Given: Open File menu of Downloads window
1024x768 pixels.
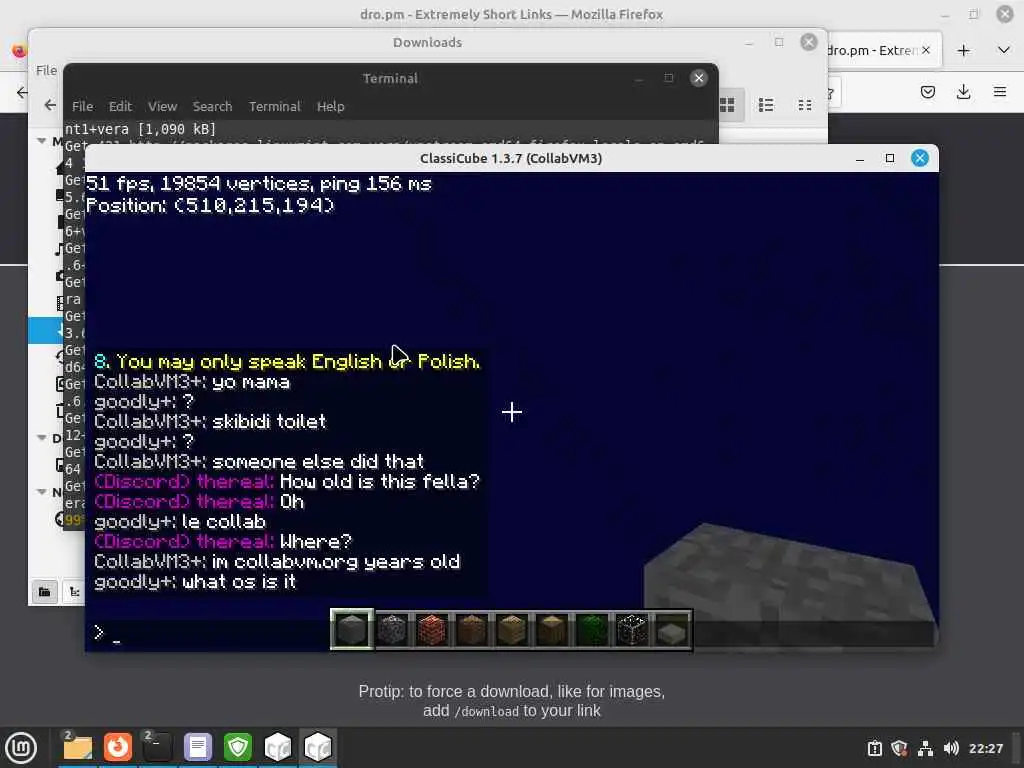Looking at the screenshot, I should 46,70.
